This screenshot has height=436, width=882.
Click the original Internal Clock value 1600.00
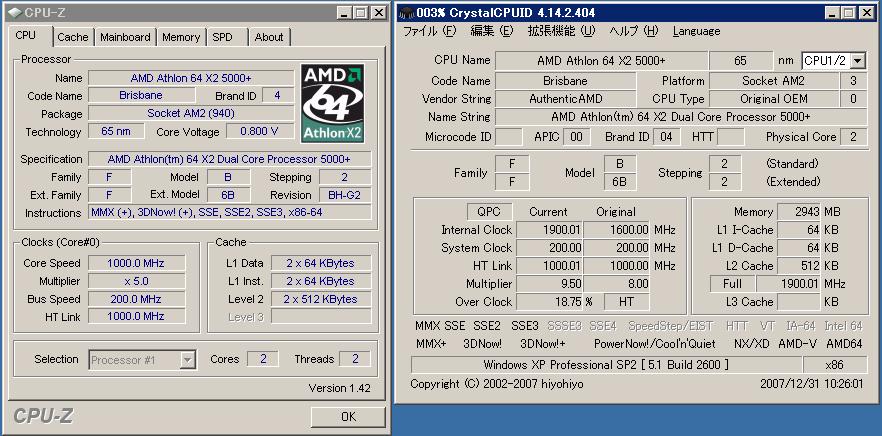(616, 230)
